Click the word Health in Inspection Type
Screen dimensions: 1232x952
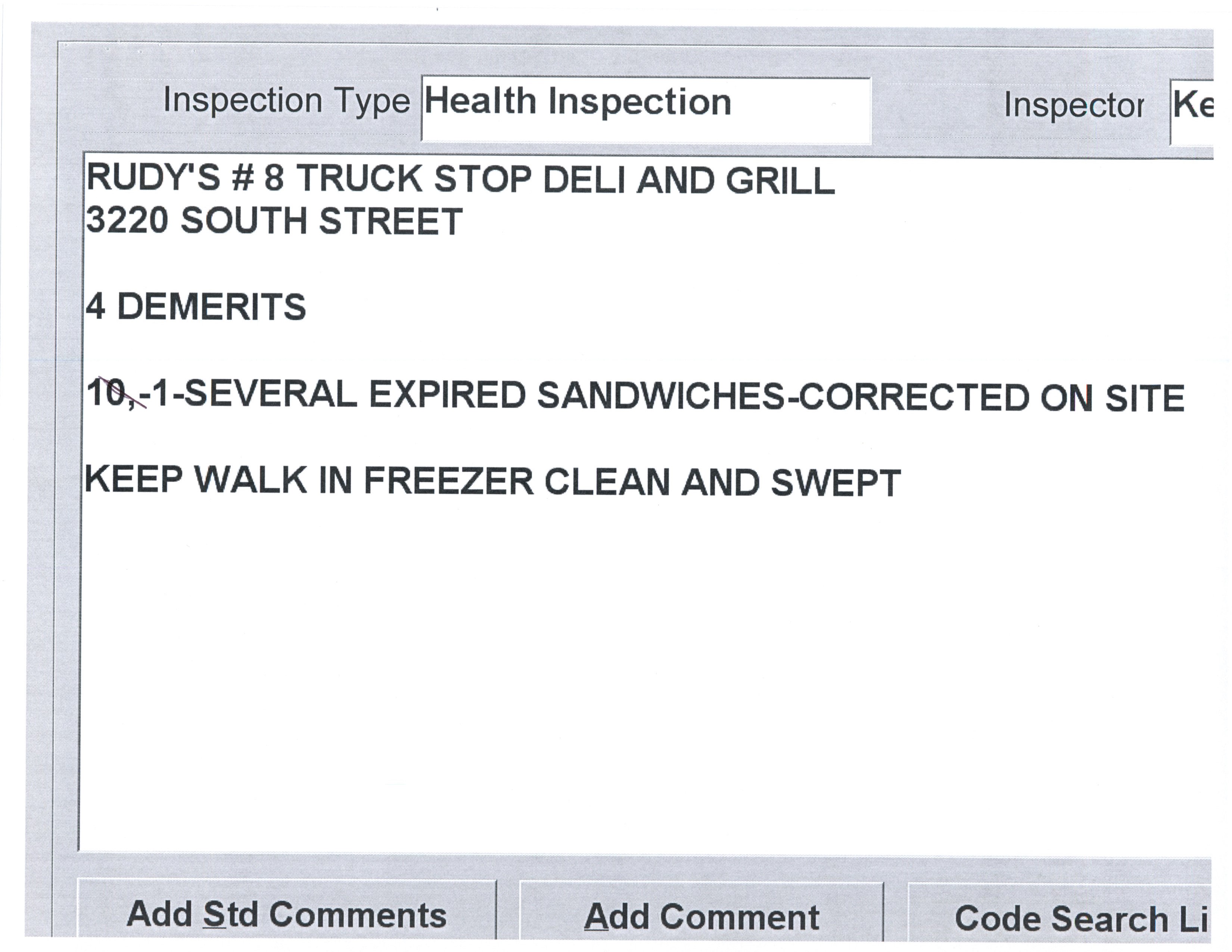[479, 102]
